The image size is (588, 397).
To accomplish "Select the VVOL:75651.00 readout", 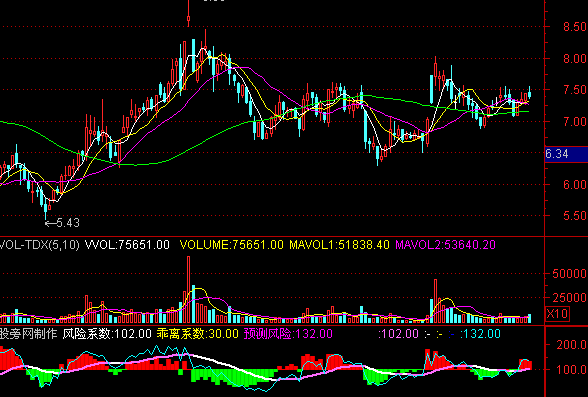I will coord(128,245).
